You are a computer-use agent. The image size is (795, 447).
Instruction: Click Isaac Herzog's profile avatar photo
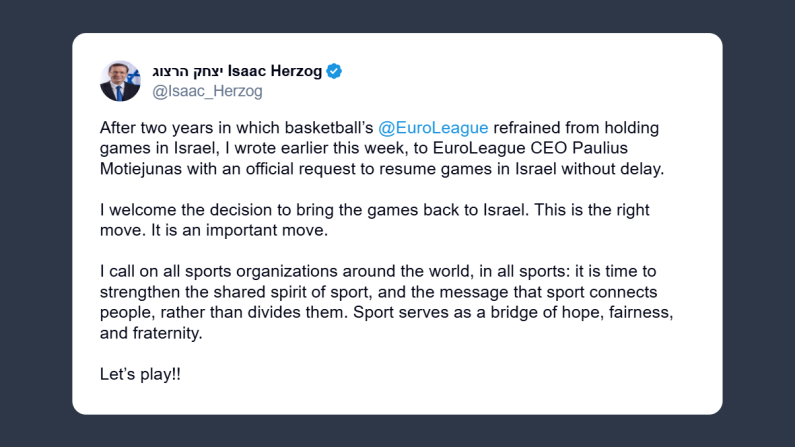point(120,81)
